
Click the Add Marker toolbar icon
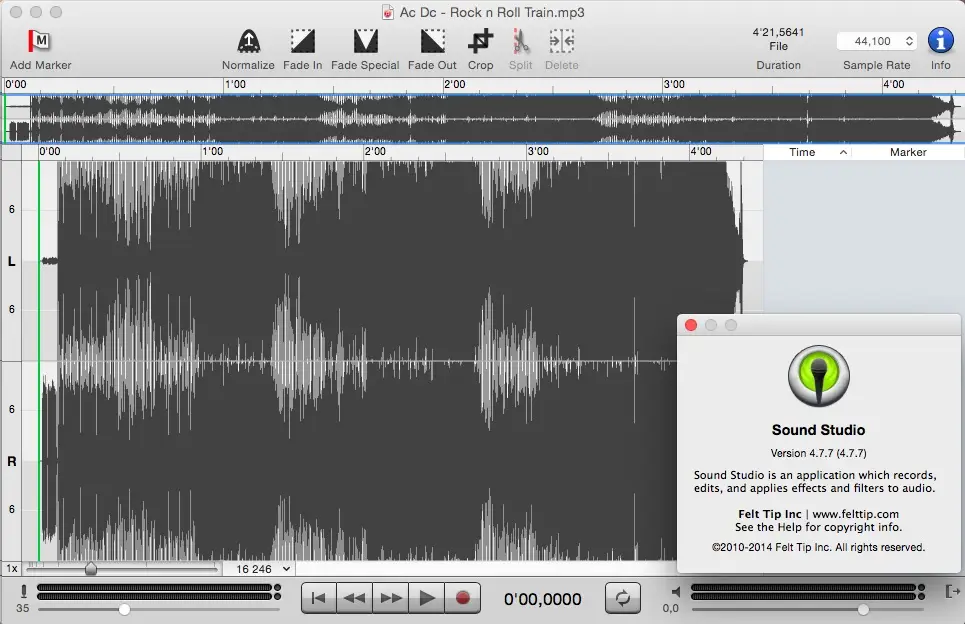tap(39, 41)
